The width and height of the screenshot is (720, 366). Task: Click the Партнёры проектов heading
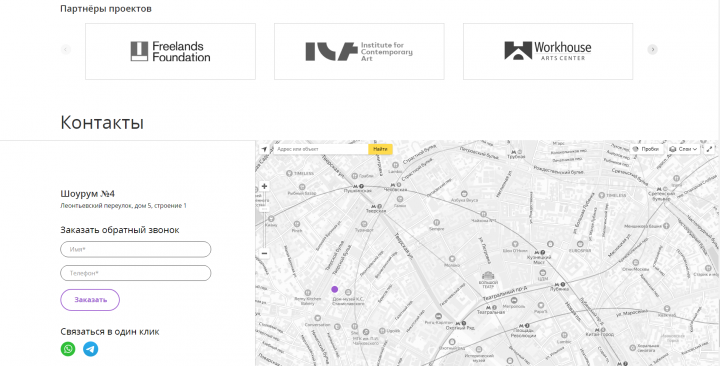106,9
